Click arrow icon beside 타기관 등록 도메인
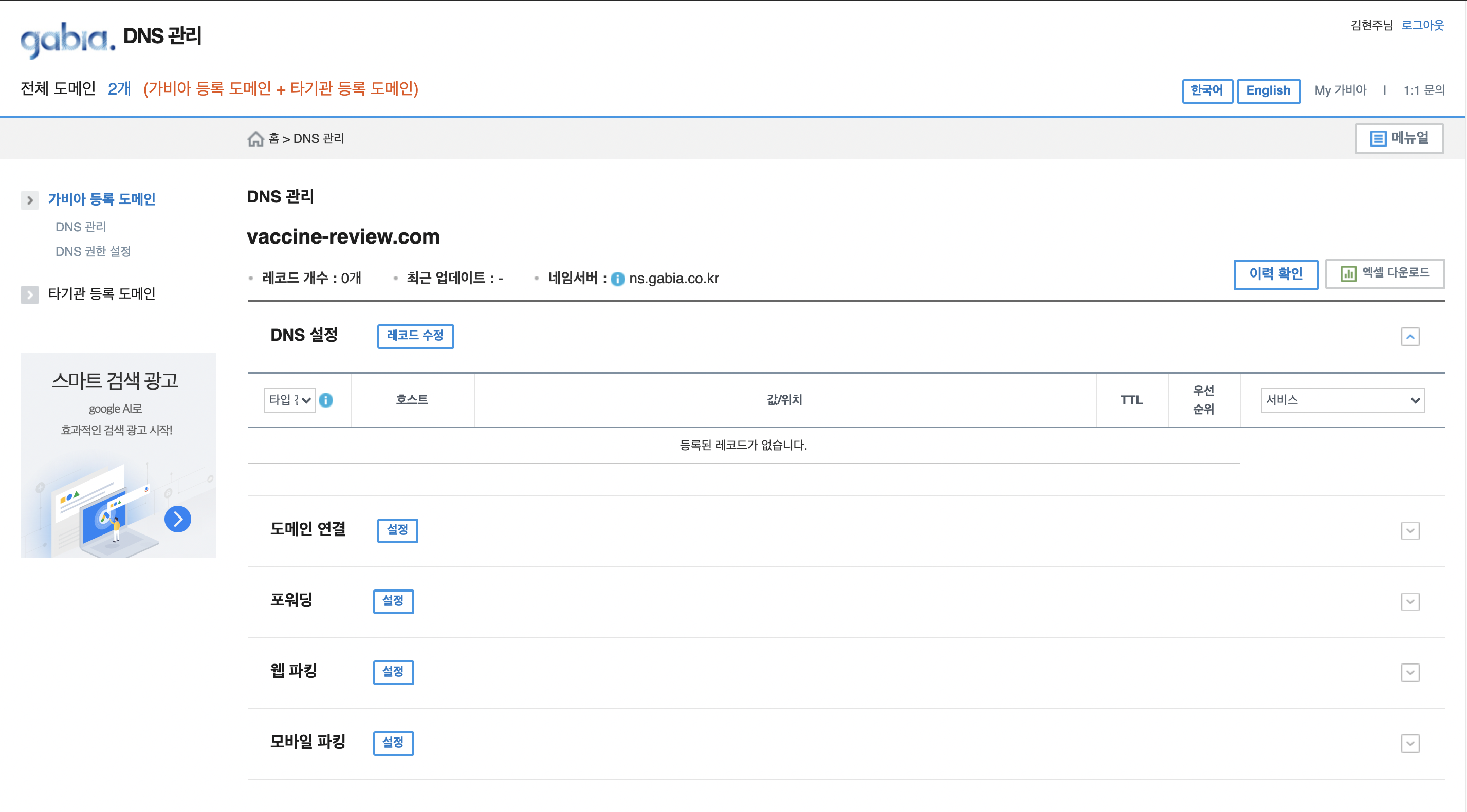This screenshot has width=1467, height=812. tap(30, 294)
